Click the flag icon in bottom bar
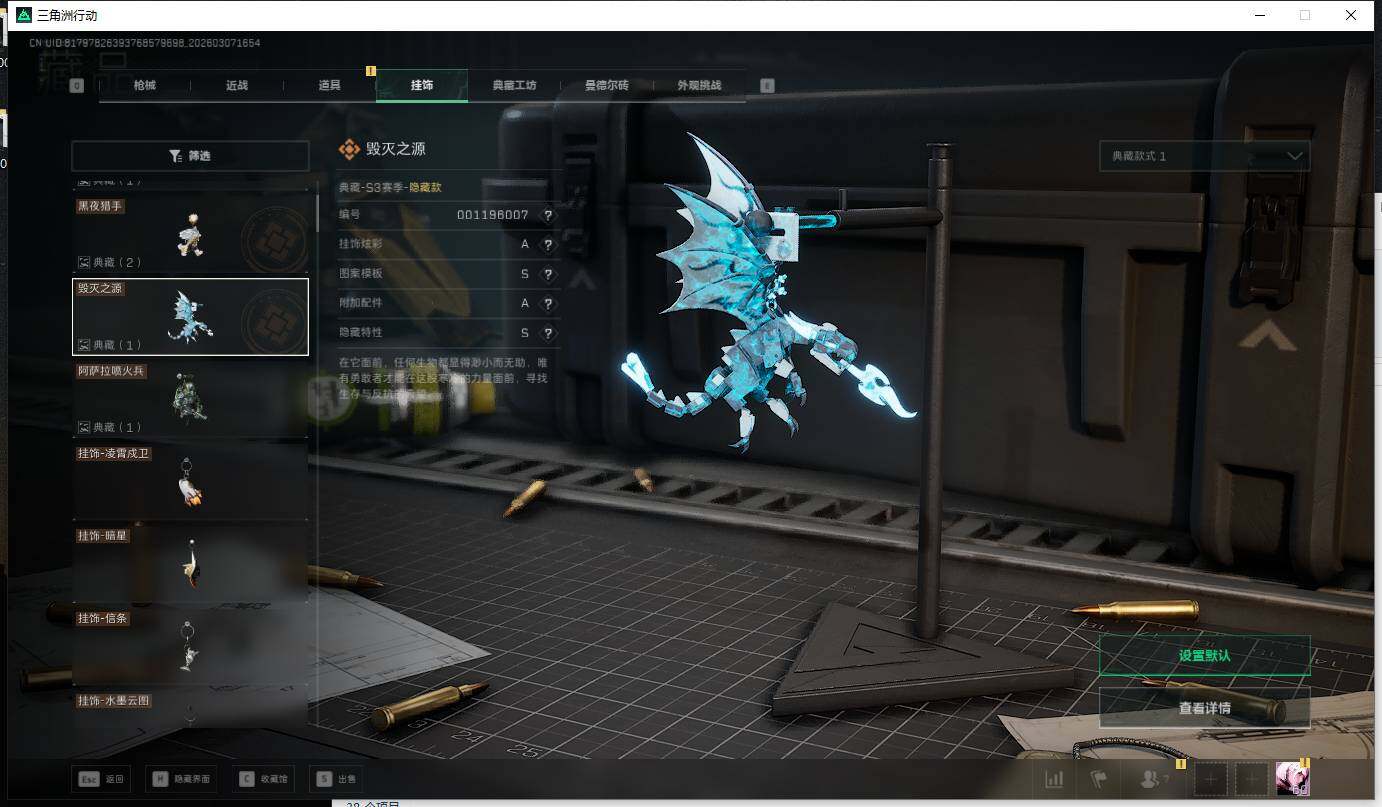 pyautogui.click(x=1100, y=779)
